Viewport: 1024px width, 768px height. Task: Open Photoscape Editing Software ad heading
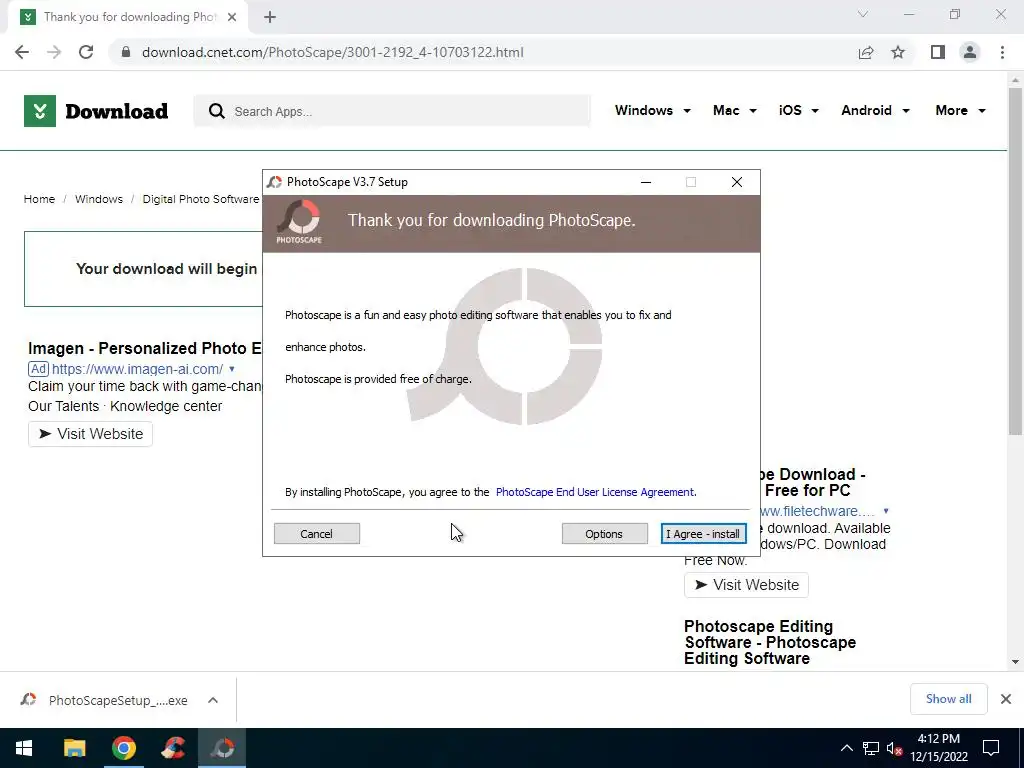(770, 642)
